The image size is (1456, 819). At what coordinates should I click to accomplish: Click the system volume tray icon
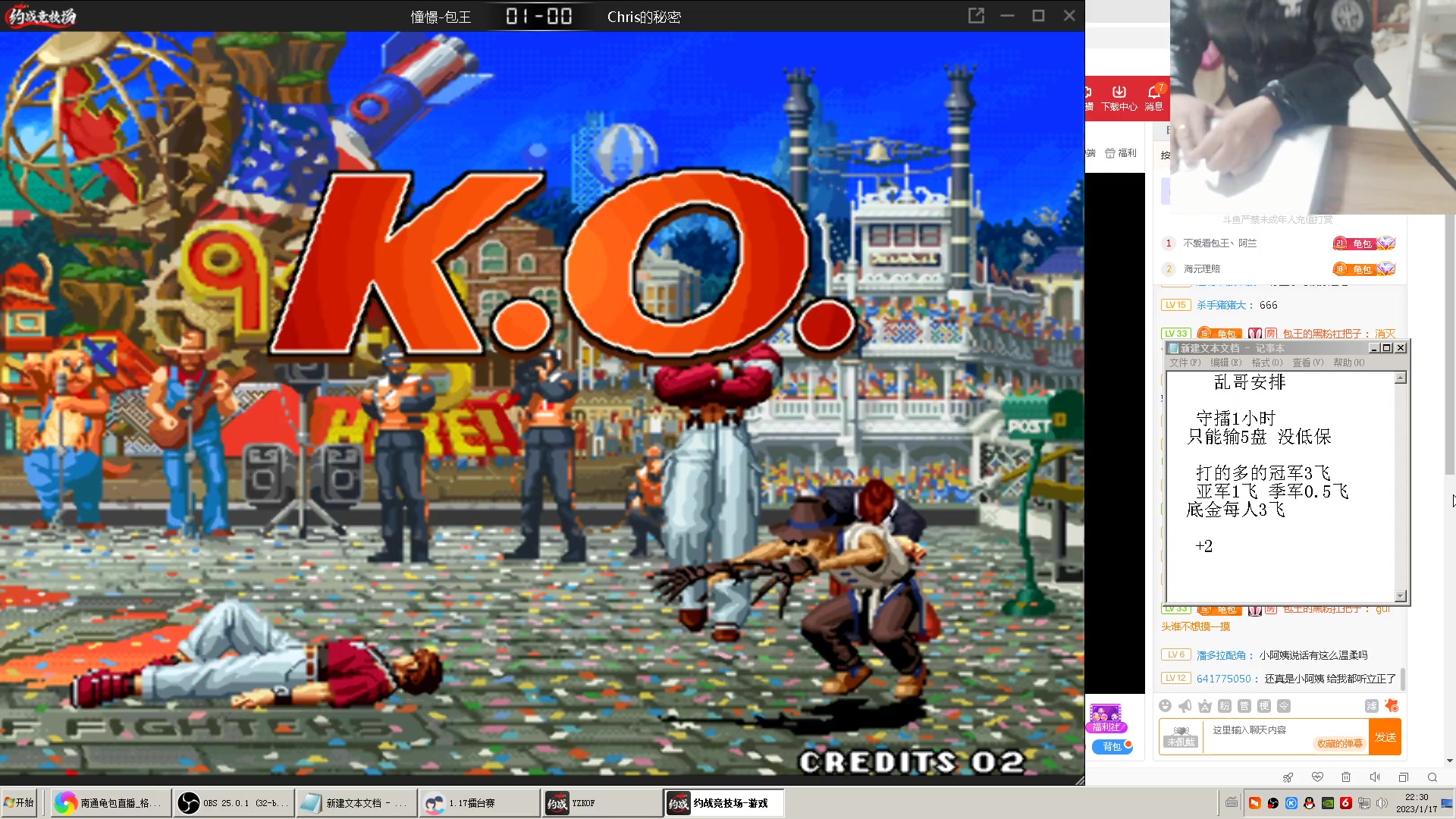click(x=1382, y=803)
